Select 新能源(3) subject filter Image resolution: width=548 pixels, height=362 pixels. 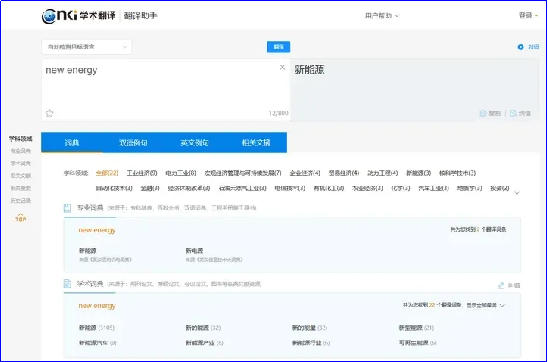[418, 173]
